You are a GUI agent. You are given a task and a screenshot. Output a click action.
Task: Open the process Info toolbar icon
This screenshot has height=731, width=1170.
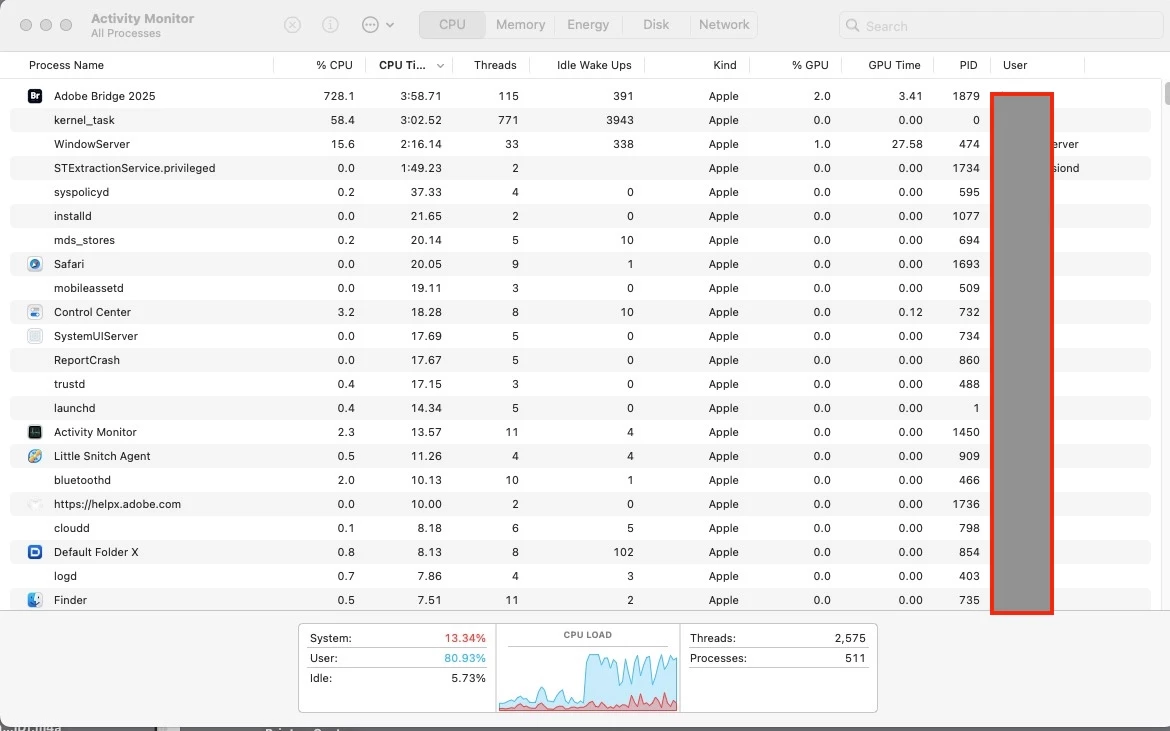coord(330,25)
